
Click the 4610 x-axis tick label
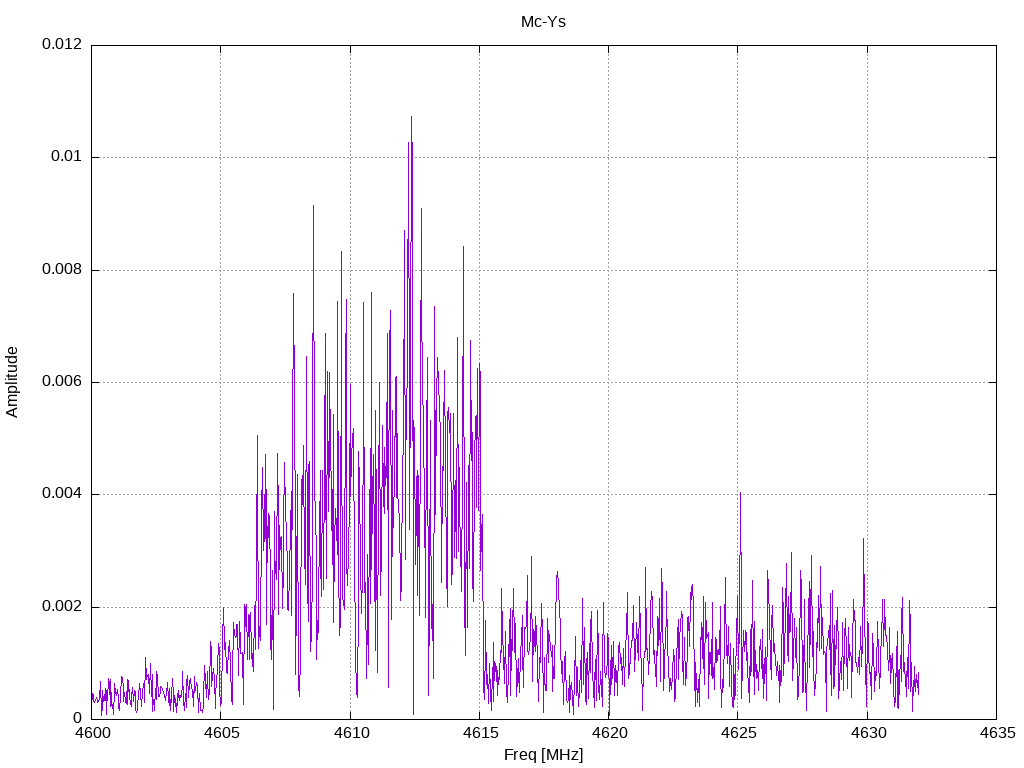(351, 733)
